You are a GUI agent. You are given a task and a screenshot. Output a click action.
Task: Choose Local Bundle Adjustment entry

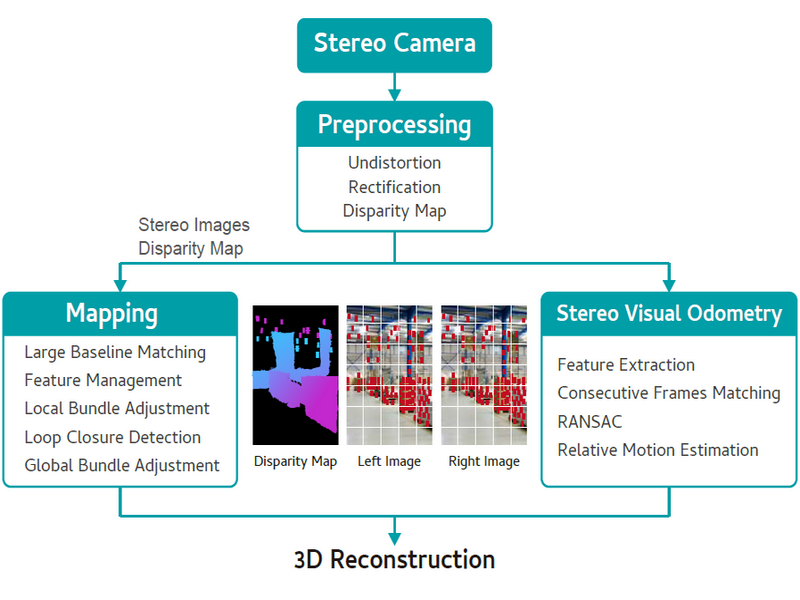pyautogui.click(x=117, y=408)
